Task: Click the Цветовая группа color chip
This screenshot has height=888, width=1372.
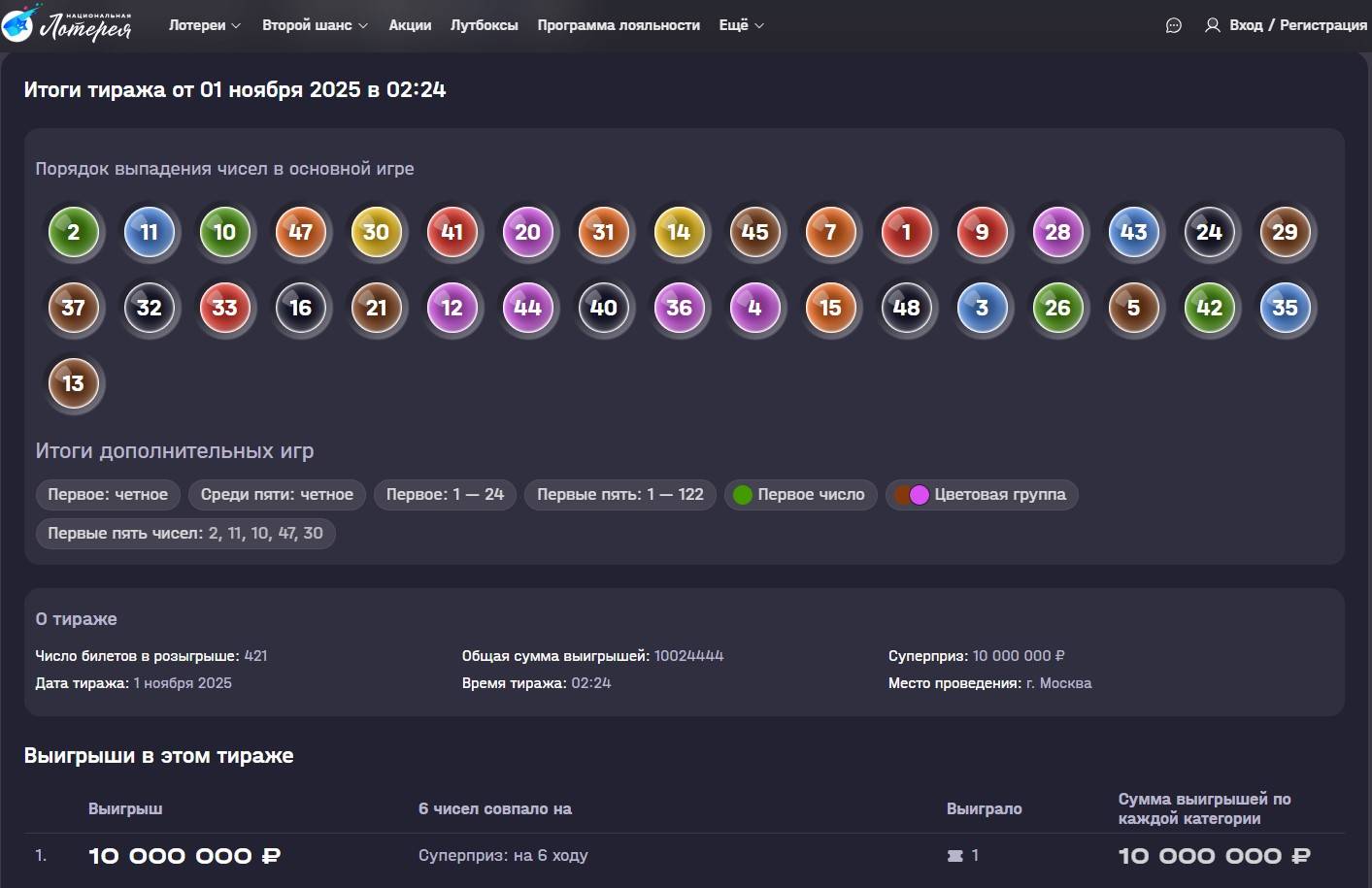Action: click(982, 495)
